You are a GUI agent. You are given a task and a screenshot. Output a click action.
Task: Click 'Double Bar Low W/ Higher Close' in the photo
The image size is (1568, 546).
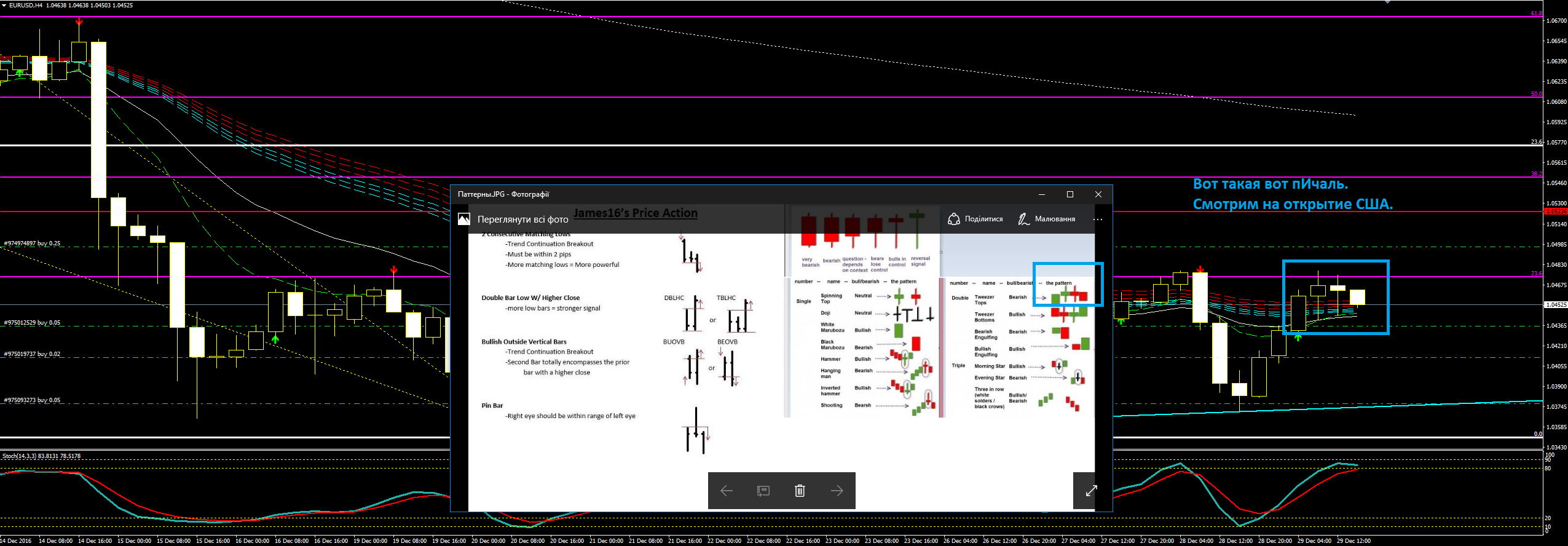click(x=530, y=298)
